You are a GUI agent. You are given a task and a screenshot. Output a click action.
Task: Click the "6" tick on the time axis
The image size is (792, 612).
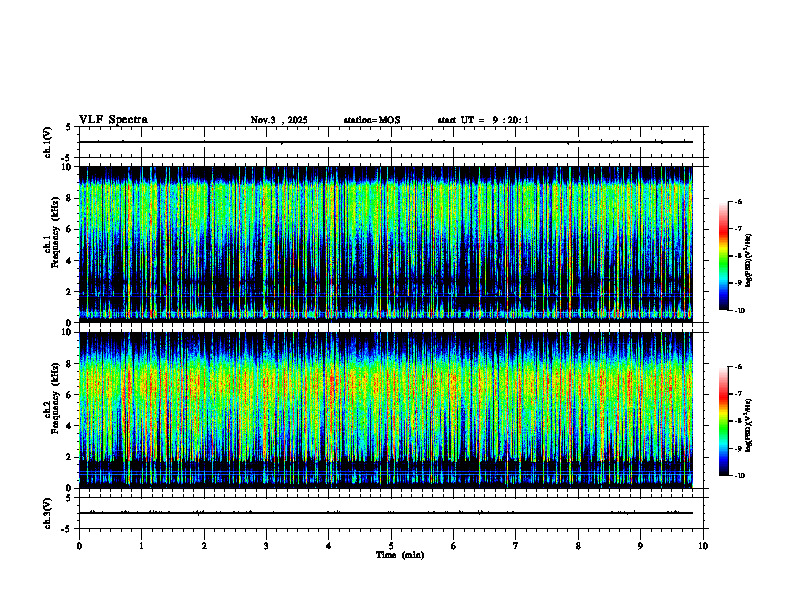click(x=454, y=546)
